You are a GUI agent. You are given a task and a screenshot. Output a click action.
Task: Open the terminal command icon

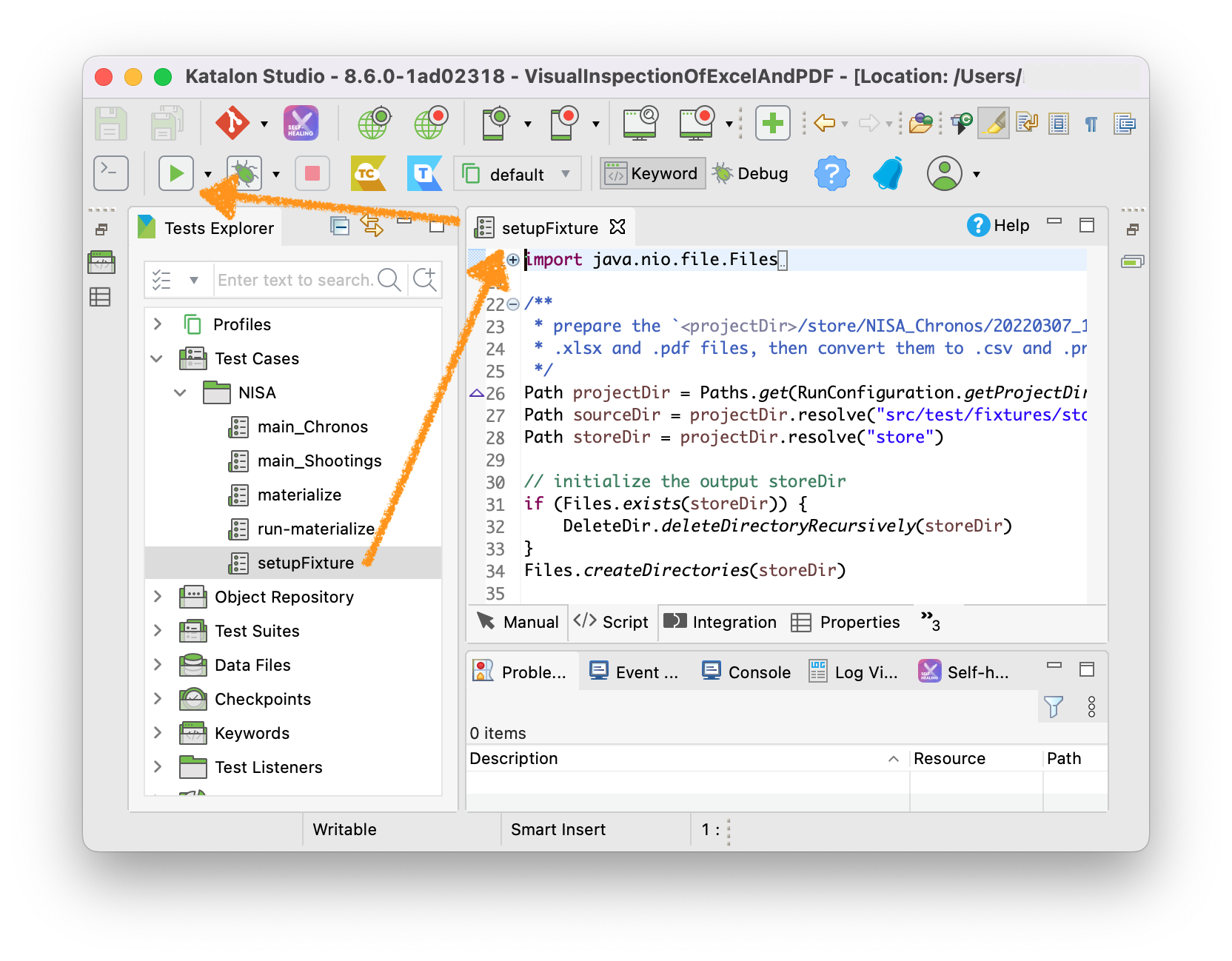pos(111,173)
